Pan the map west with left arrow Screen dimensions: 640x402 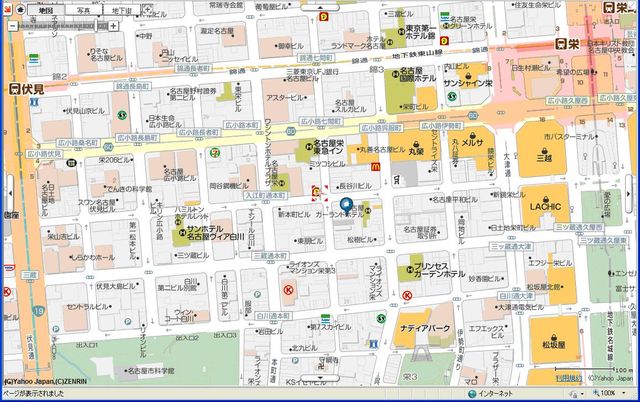[10, 193]
